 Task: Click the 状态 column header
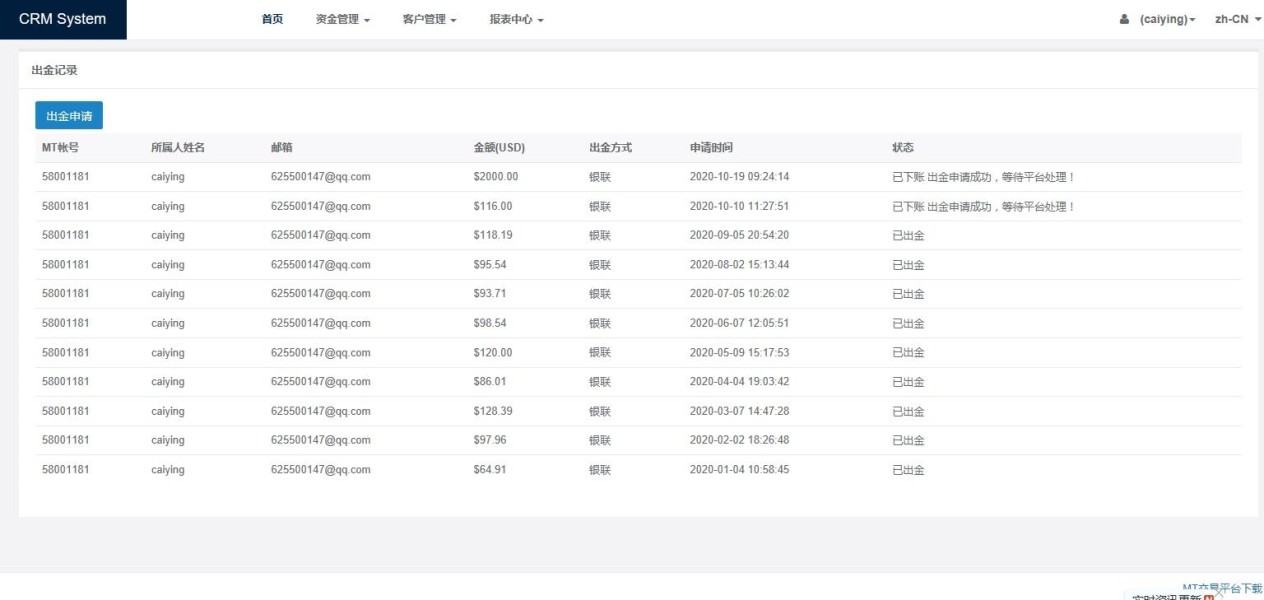coord(903,148)
